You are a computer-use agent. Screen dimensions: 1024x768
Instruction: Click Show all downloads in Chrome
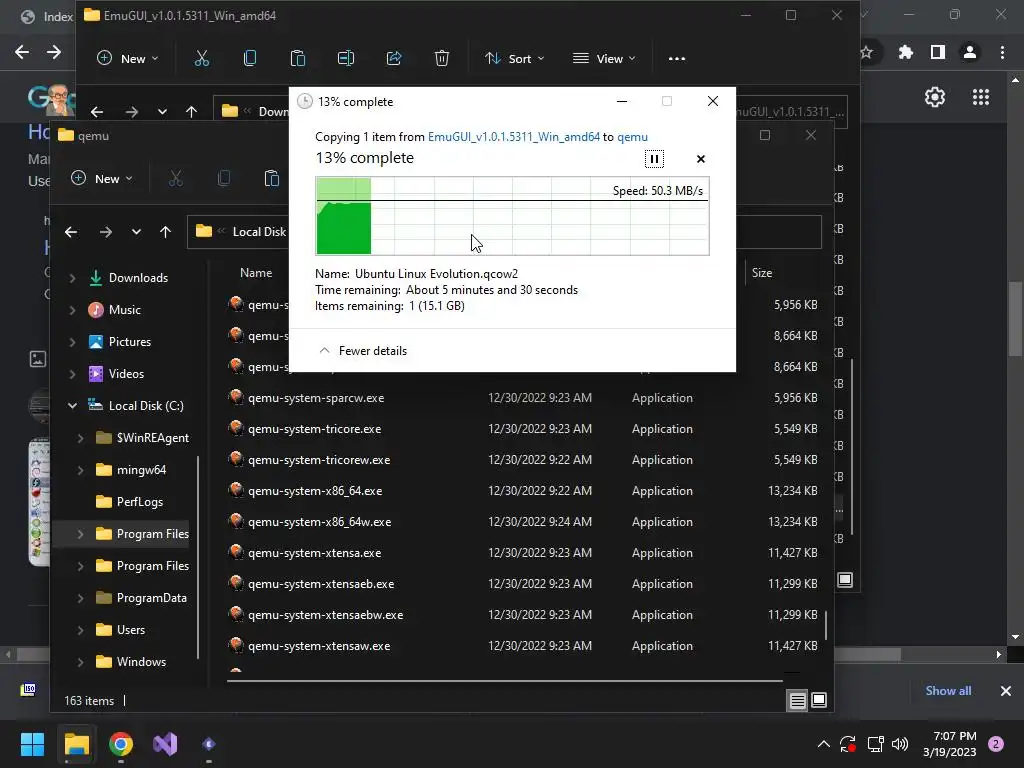pyautogui.click(x=948, y=691)
